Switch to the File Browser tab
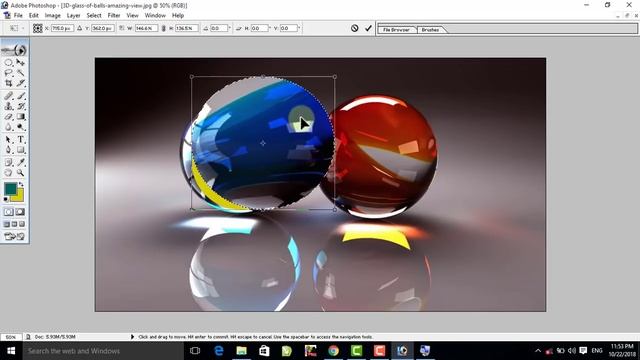 tap(396, 30)
